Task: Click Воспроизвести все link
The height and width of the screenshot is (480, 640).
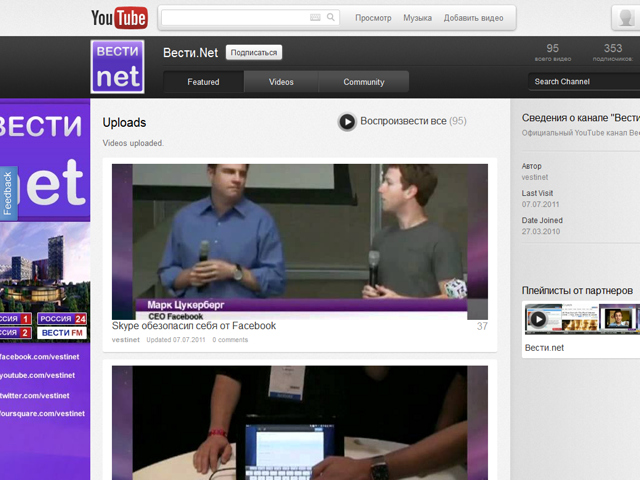Action: coord(403,121)
